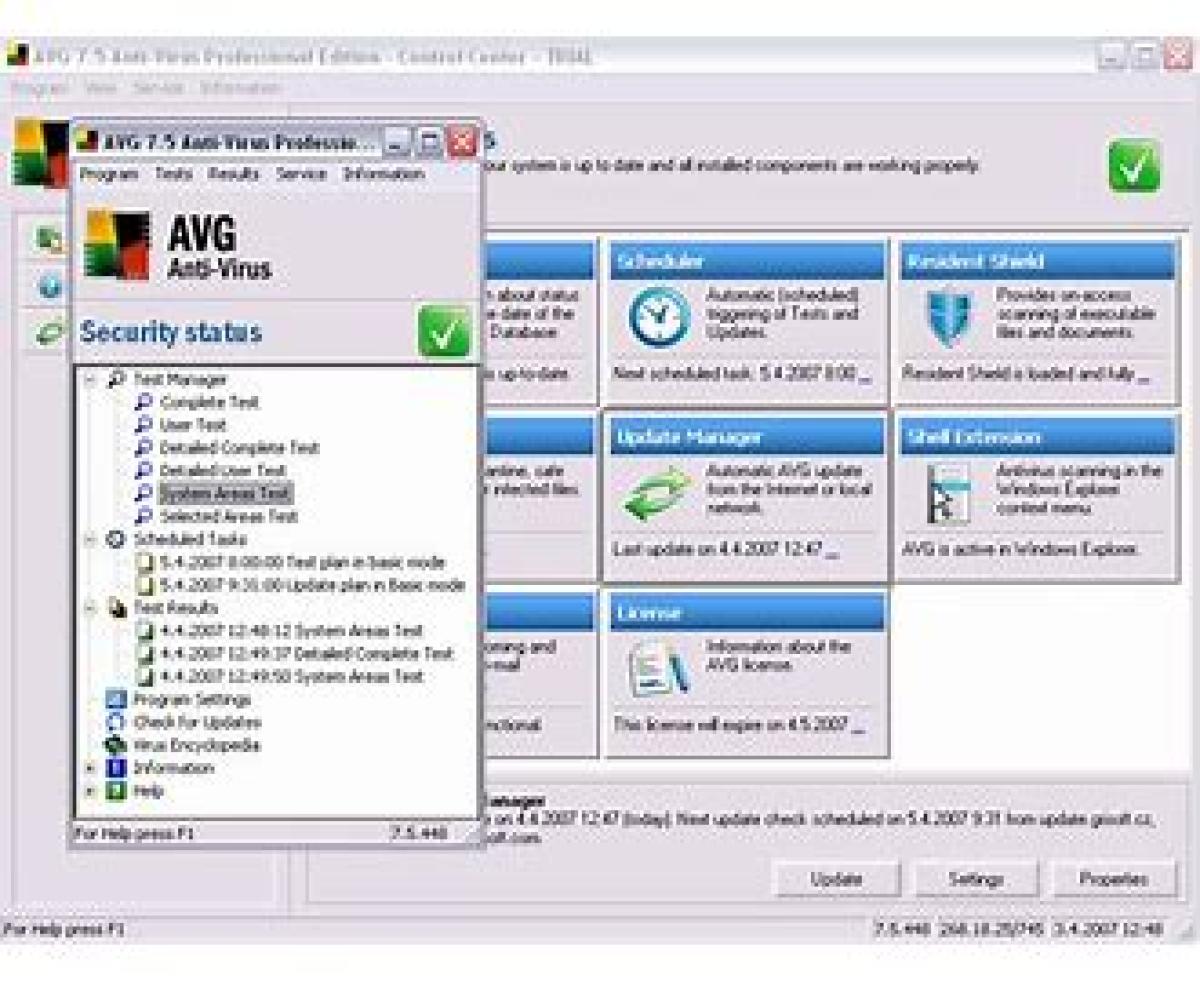Click the Scheduler clock icon
The height and width of the screenshot is (981, 1200).
(658, 317)
